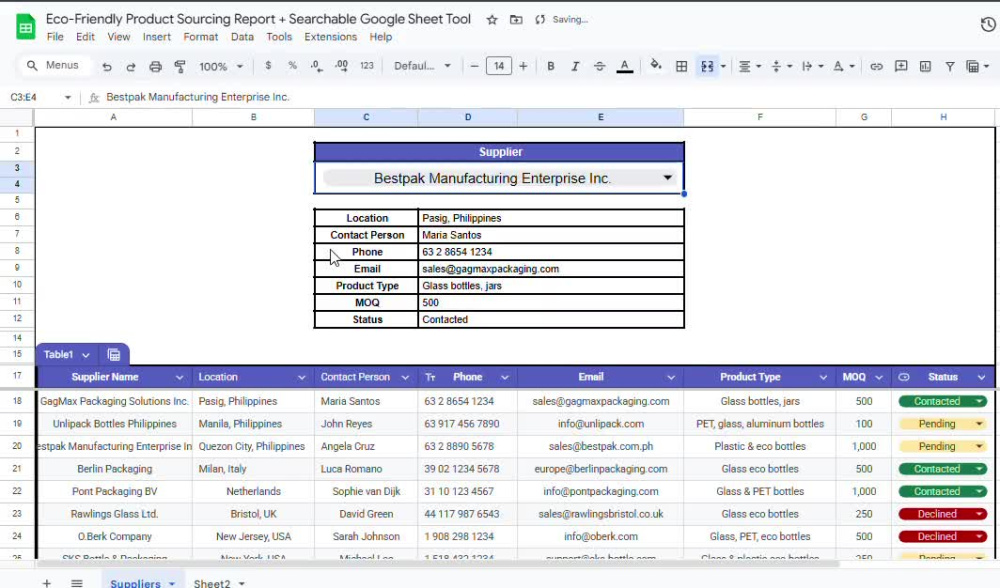
Task: Click the Berlin Packaging supplier cell
Action: (114, 469)
